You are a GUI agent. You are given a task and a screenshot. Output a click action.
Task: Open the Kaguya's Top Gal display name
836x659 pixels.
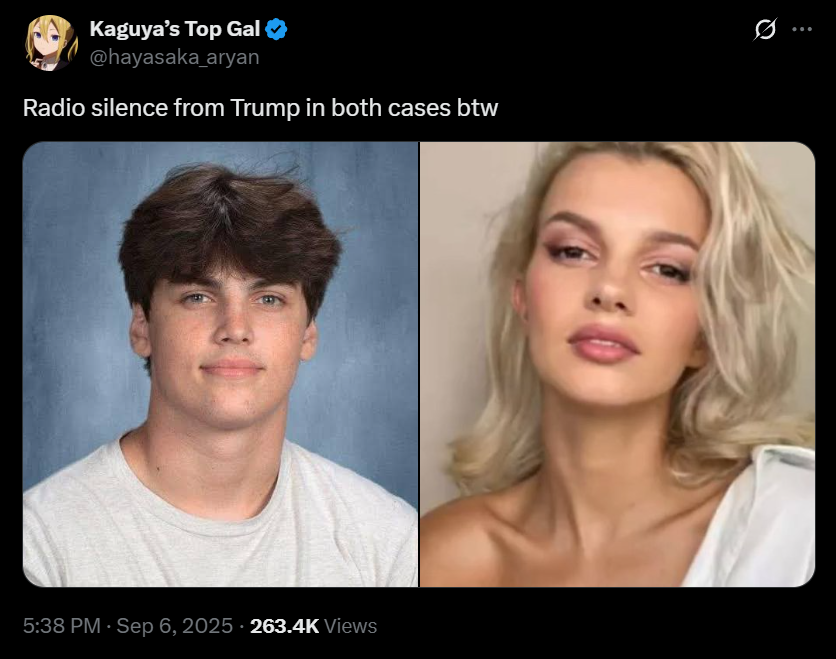click(175, 29)
